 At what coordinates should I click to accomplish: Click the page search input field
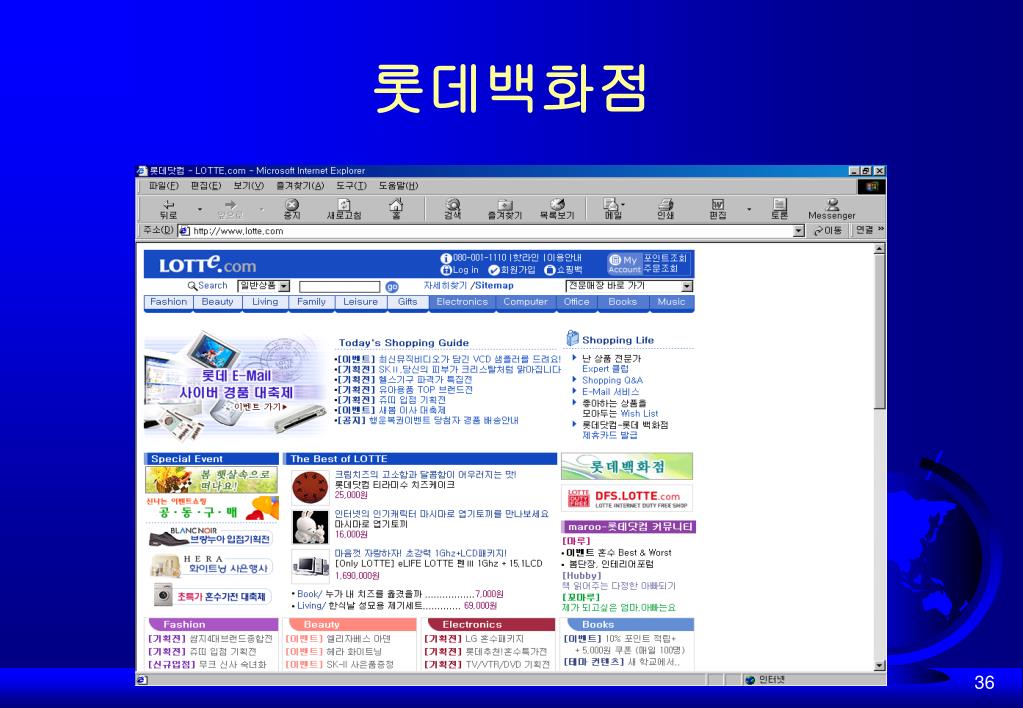(339, 286)
